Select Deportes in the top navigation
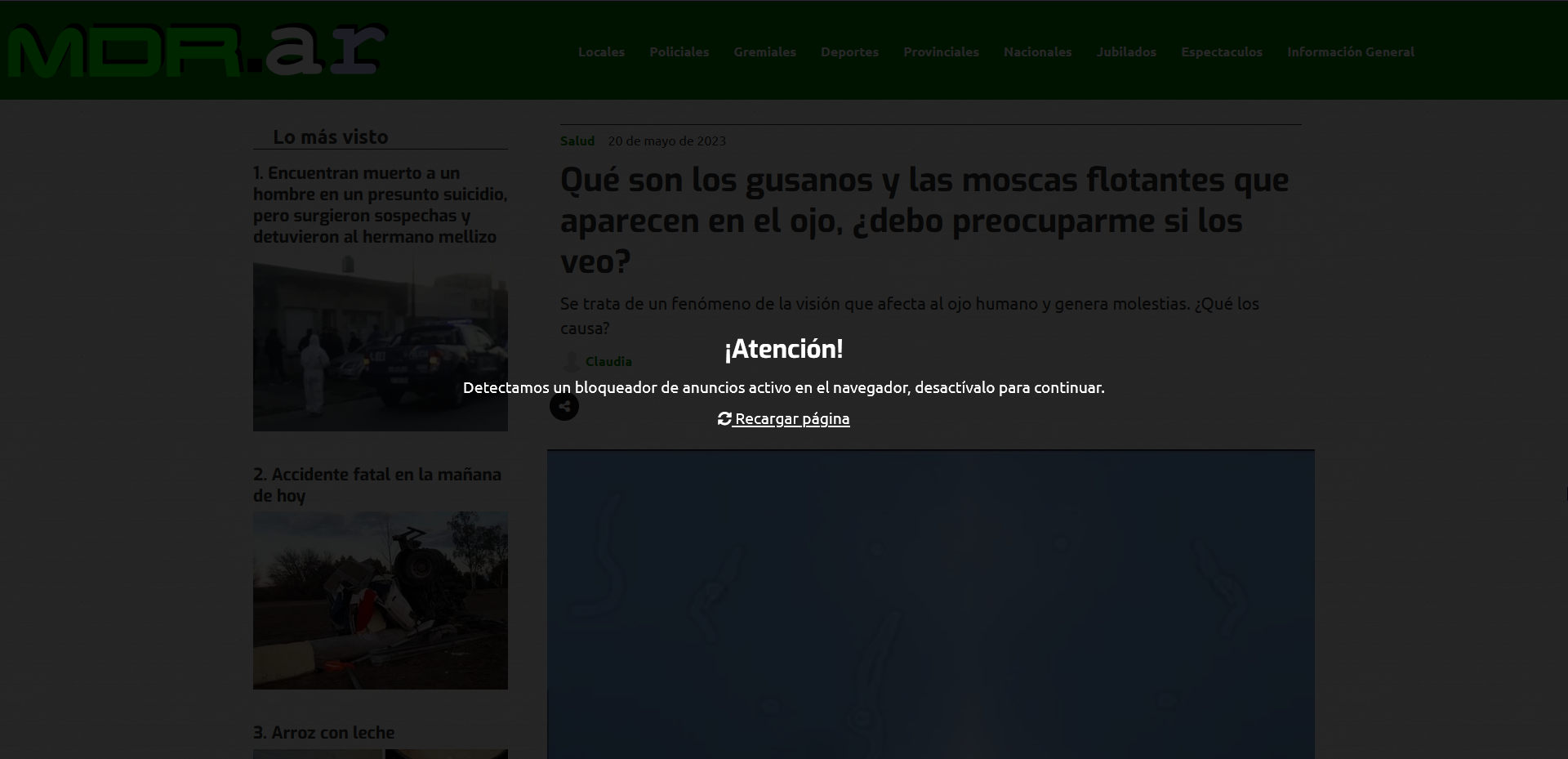The width and height of the screenshot is (1568, 759). [849, 51]
